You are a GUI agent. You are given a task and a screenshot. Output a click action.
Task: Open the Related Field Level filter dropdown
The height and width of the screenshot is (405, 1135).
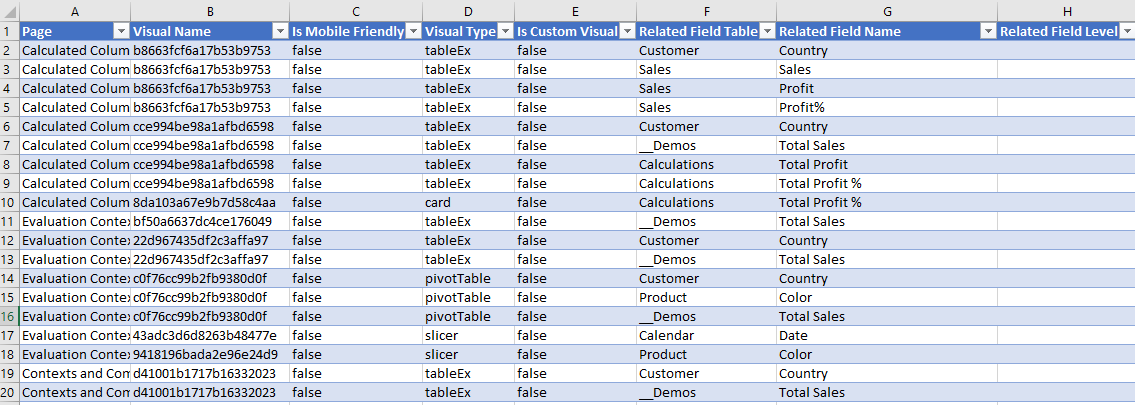click(x=1126, y=31)
